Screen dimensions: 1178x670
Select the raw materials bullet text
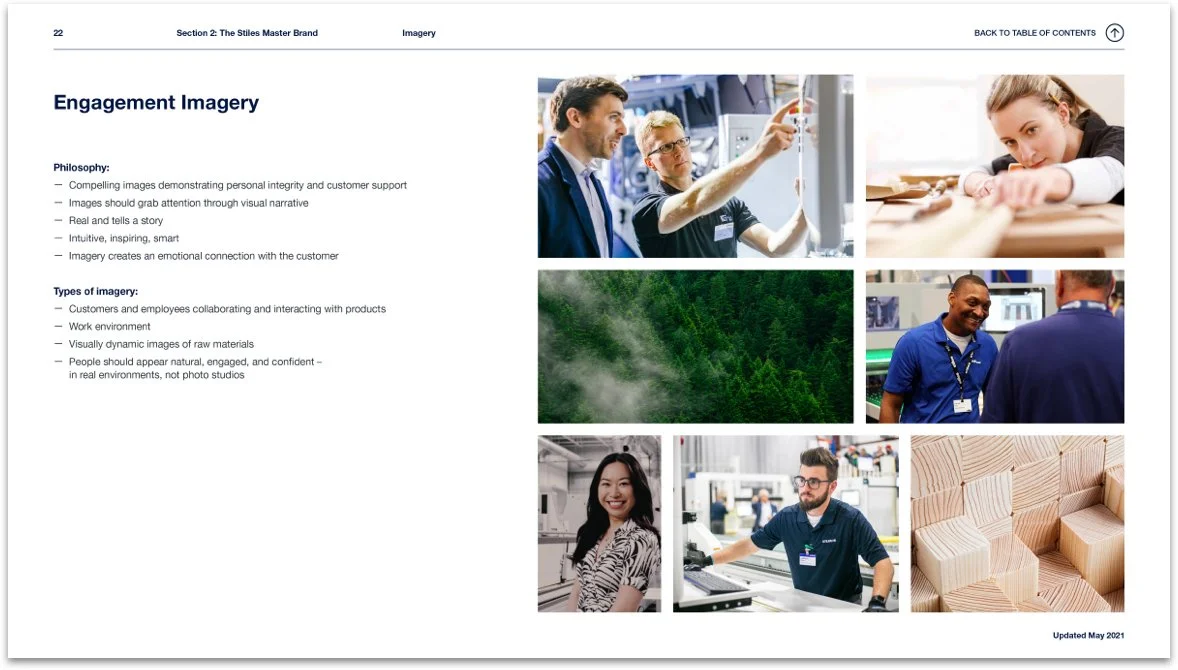coord(162,344)
